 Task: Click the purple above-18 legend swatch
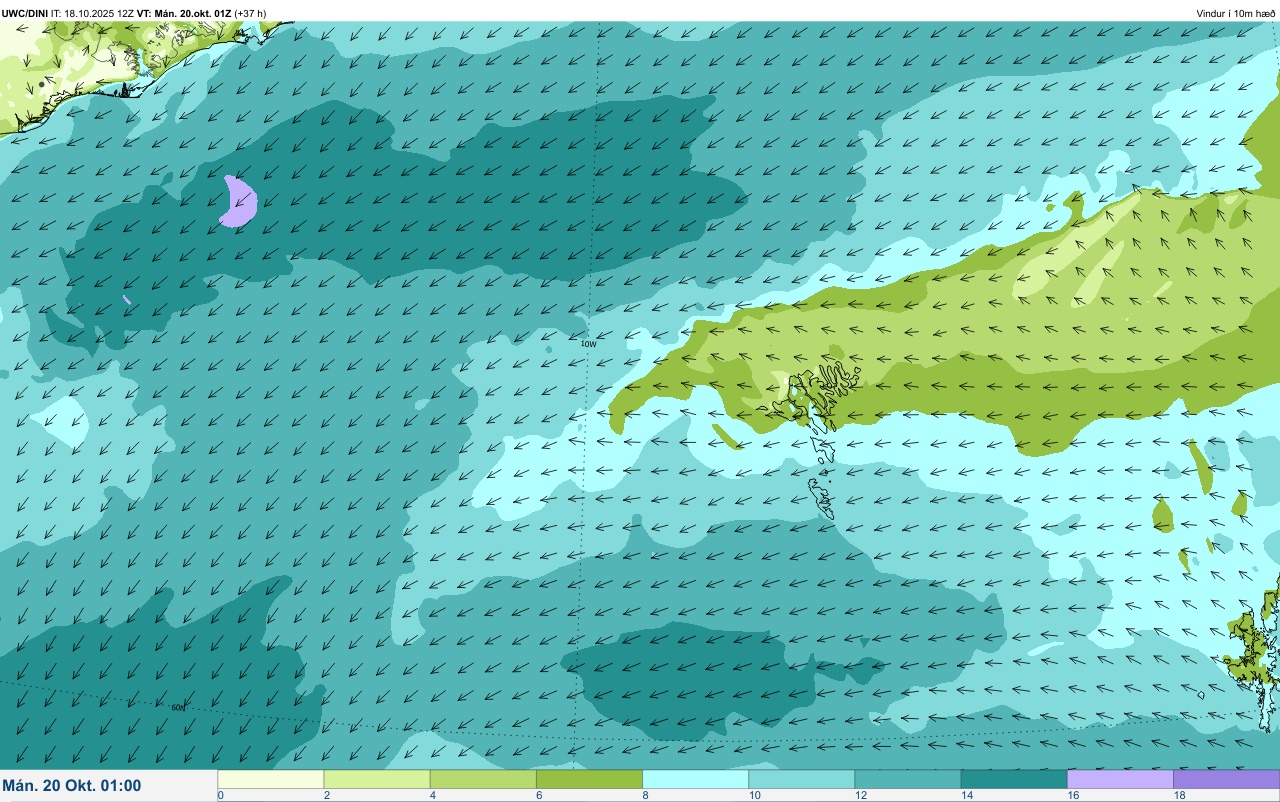point(1226,779)
